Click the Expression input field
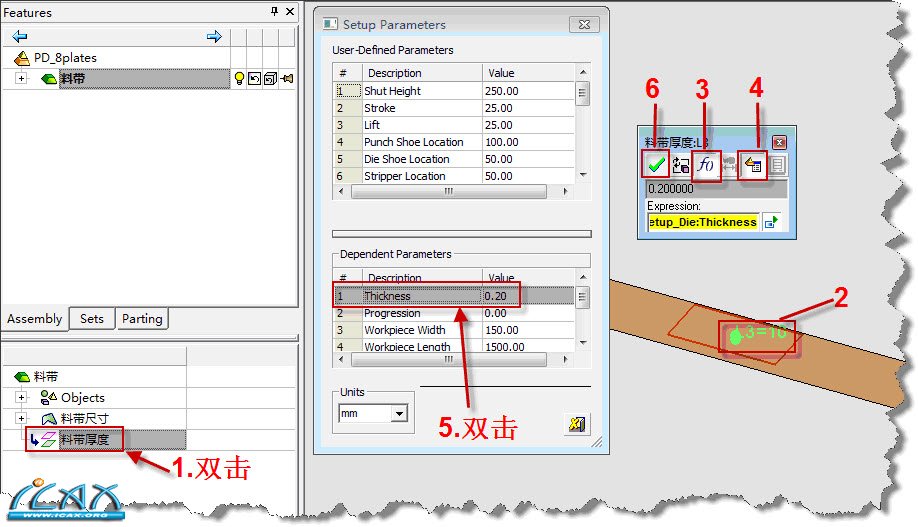The height and width of the screenshot is (527, 918). pyautogui.click(x=703, y=222)
